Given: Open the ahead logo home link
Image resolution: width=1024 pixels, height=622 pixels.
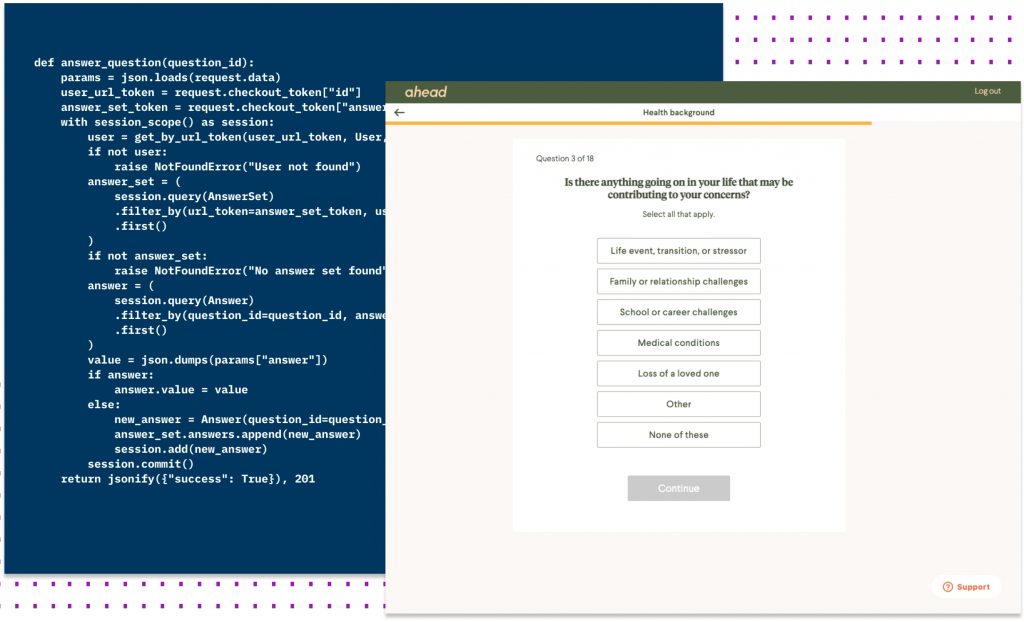Looking at the screenshot, I should [x=426, y=92].
